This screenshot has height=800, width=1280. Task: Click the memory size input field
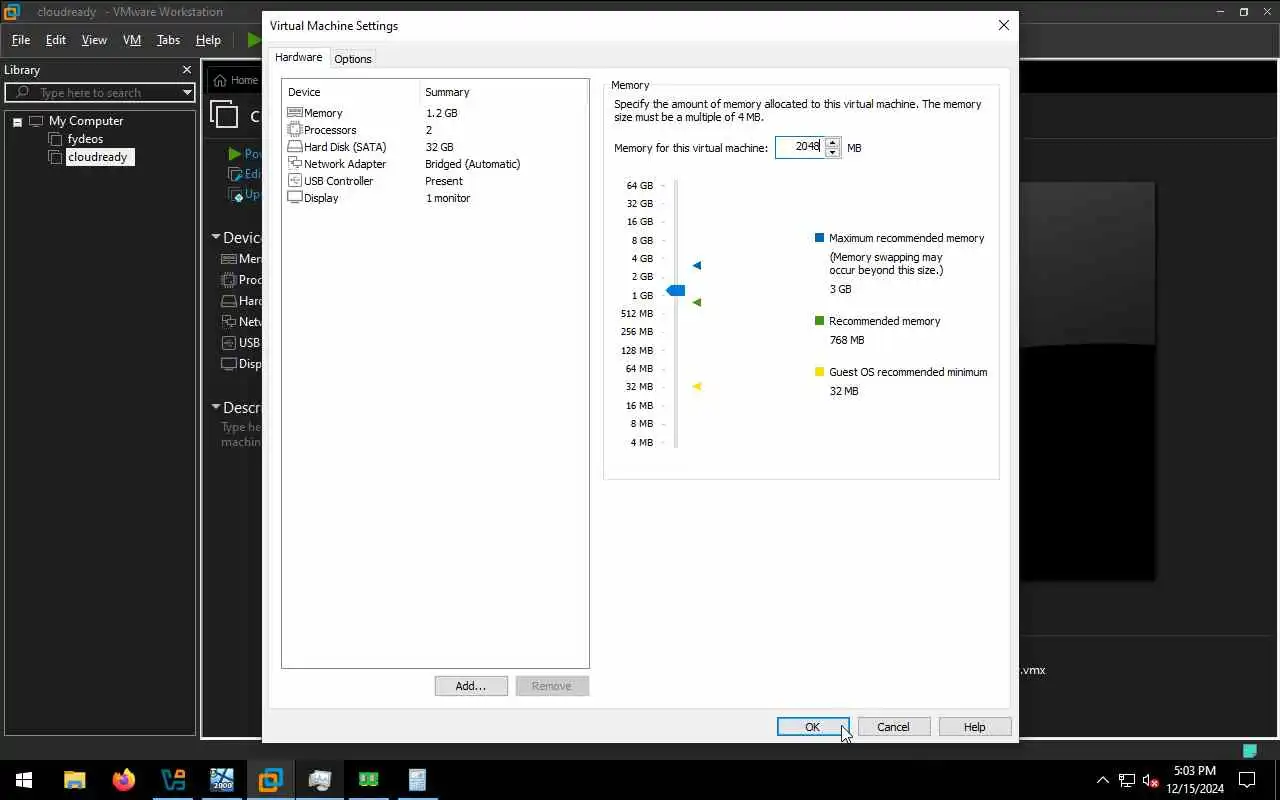point(800,148)
